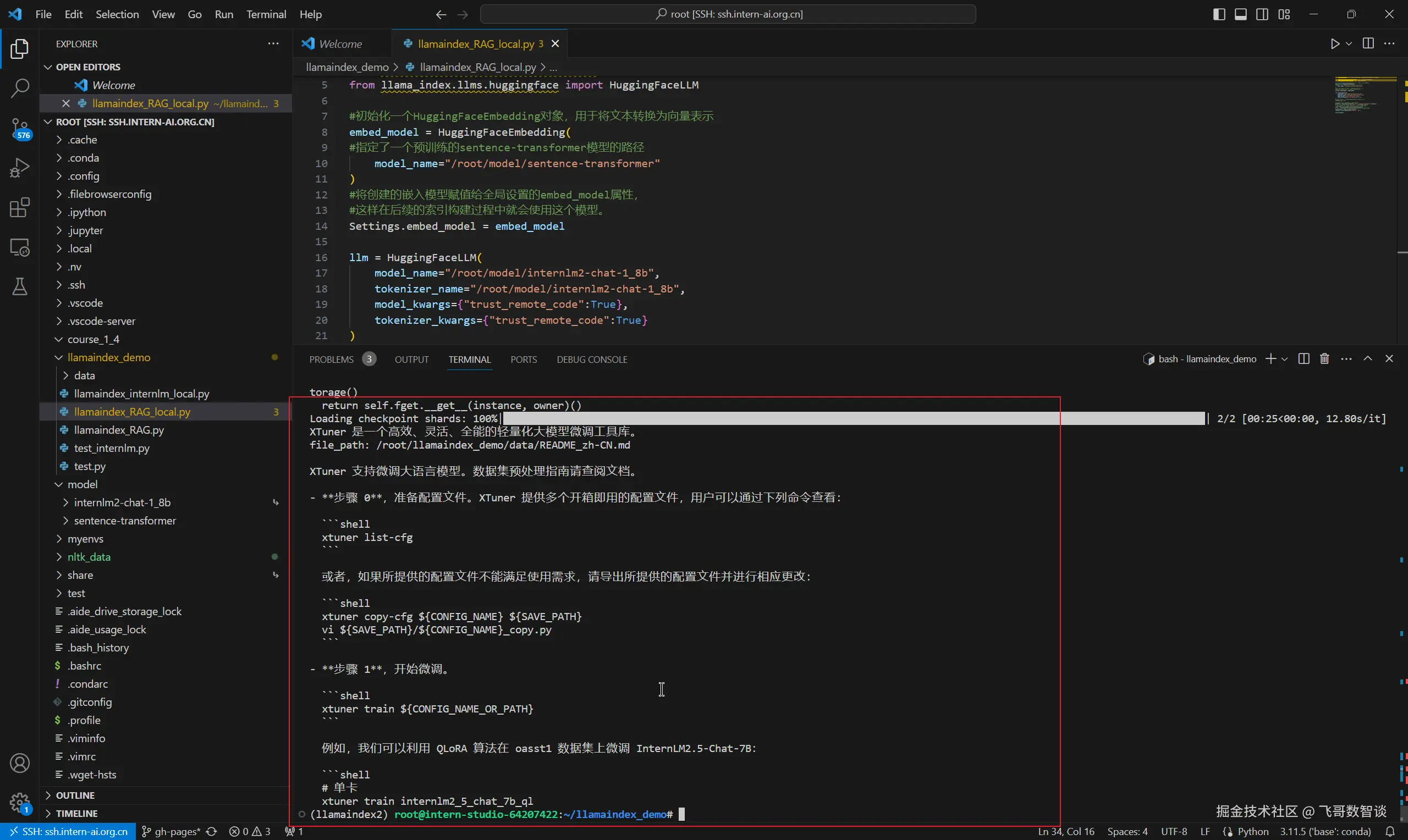Screen dimensions: 1408x840
Task: Open the Testing flask view
Action: 20,287
